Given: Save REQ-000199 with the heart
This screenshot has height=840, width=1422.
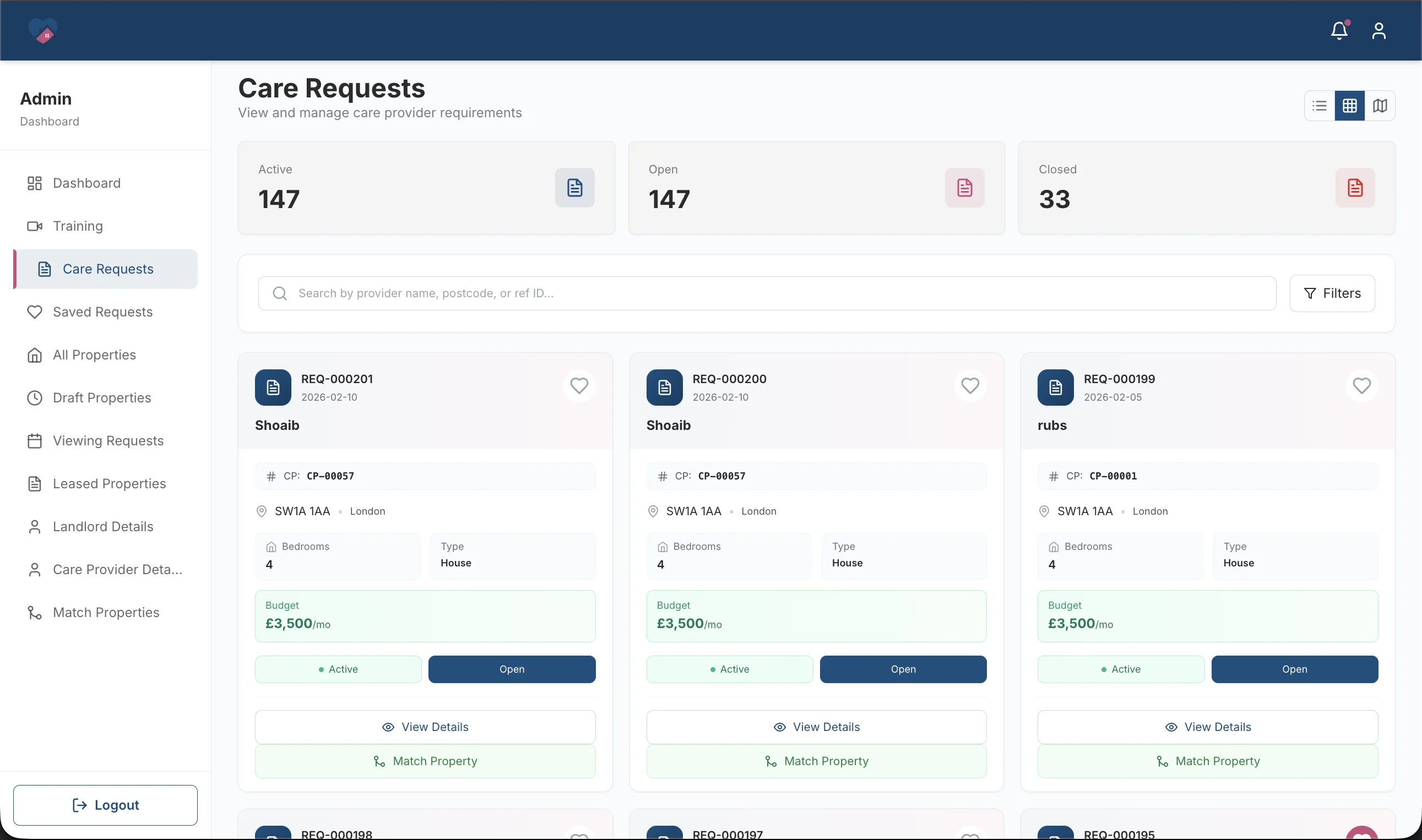Looking at the screenshot, I should pyautogui.click(x=1361, y=385).
